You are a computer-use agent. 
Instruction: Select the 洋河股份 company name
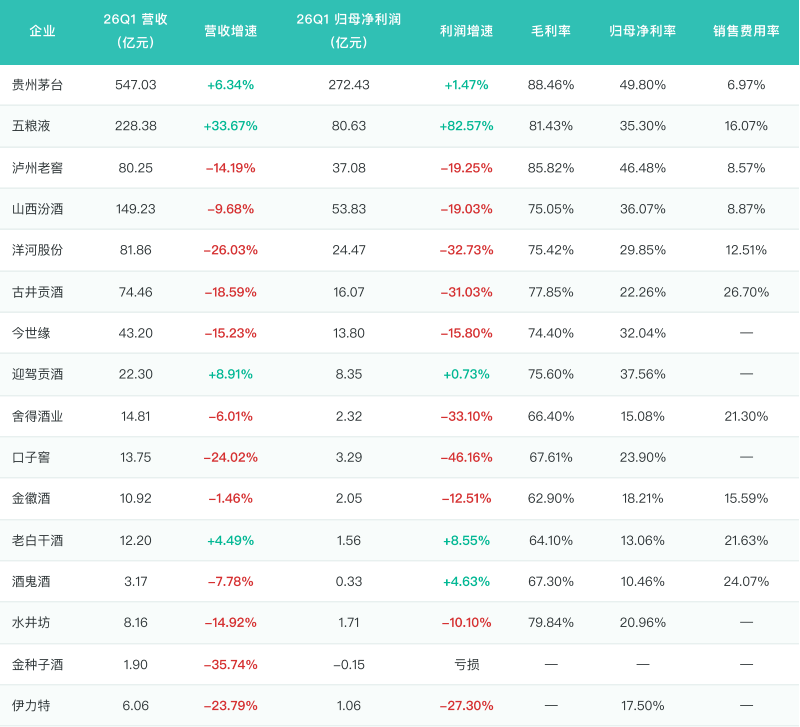click(37, 250)
